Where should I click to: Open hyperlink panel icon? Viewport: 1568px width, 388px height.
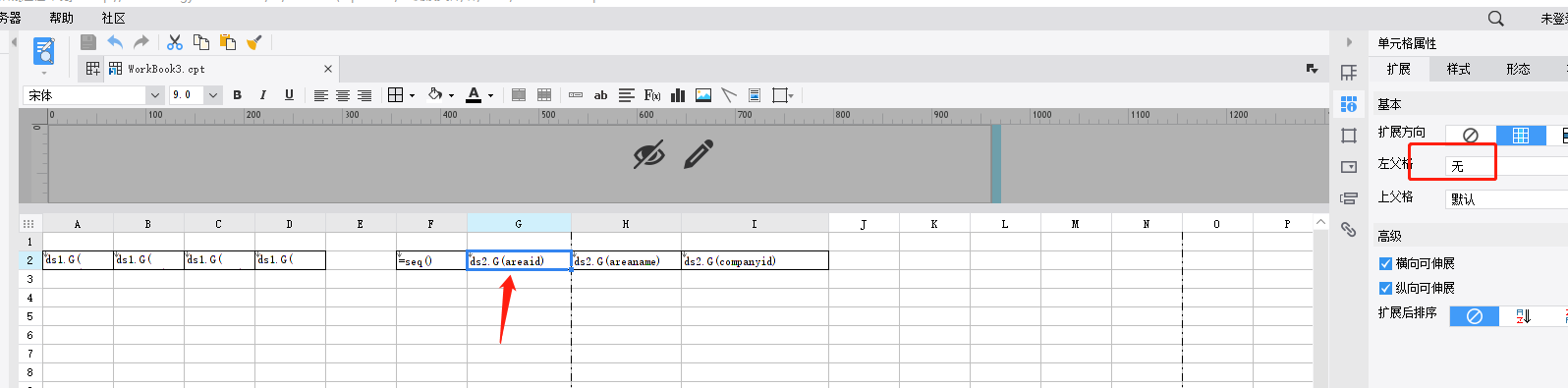[x=1349, y=230]
